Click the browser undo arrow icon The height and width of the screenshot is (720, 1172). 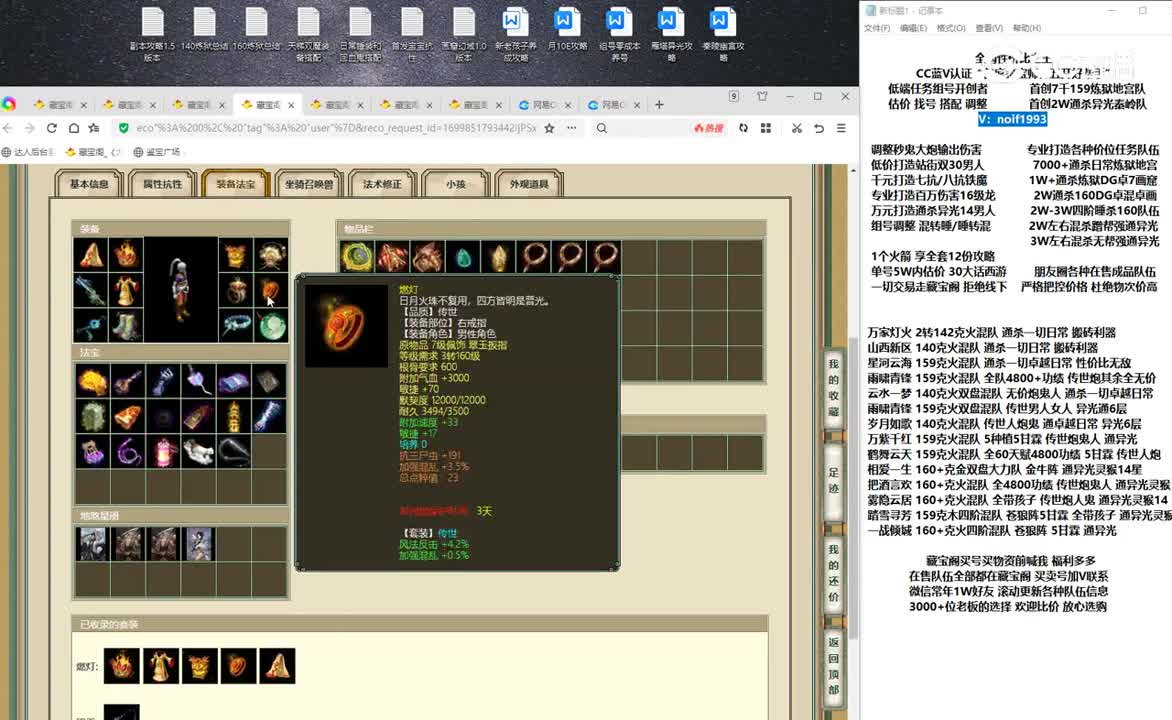point(819,128)
